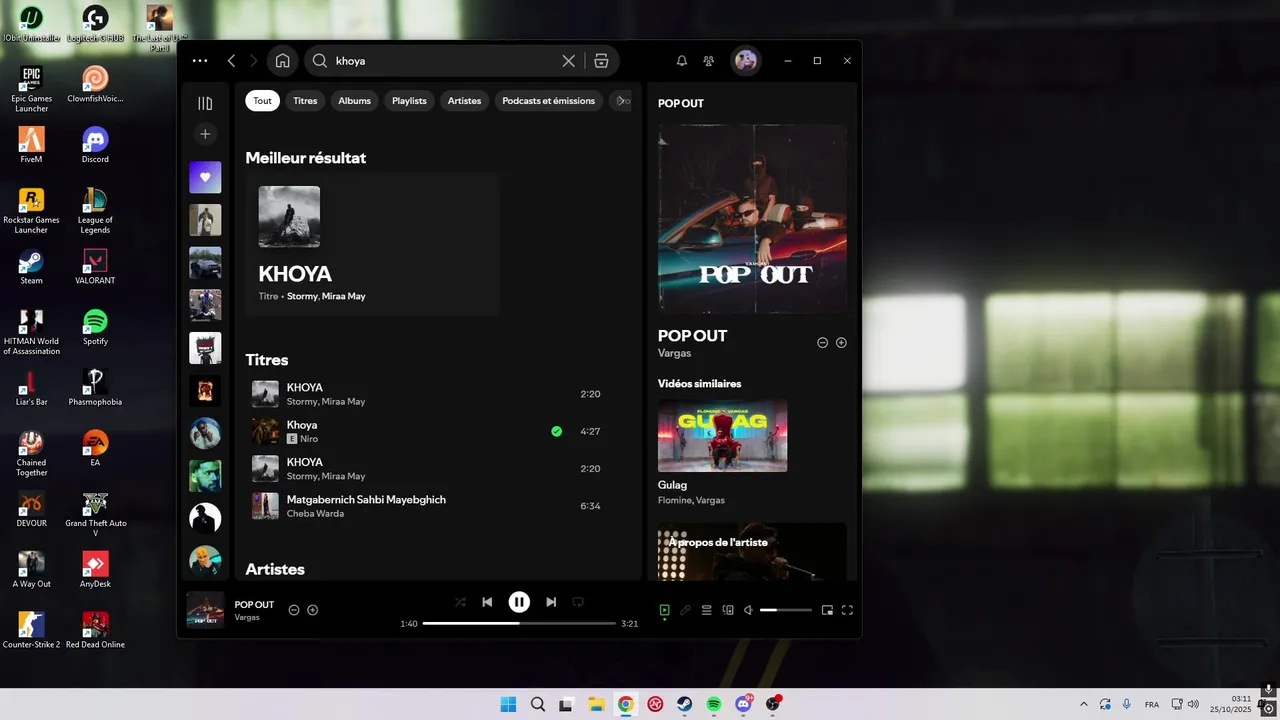The image size is (1280, 720).
Task: Mute volume with speaker icon
Action: [x=749, y=610]
